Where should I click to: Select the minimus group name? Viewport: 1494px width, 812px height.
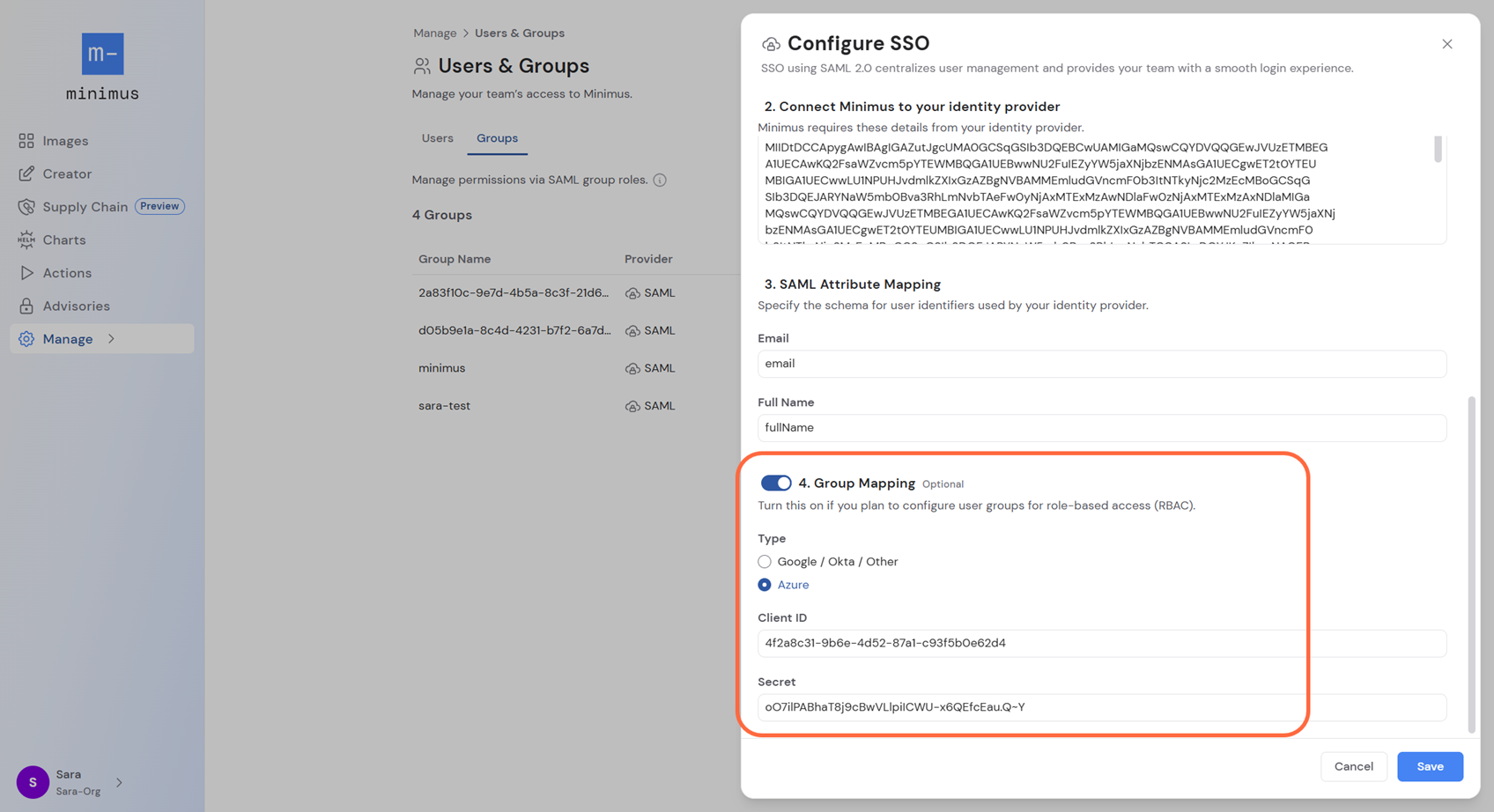[441, 368]
